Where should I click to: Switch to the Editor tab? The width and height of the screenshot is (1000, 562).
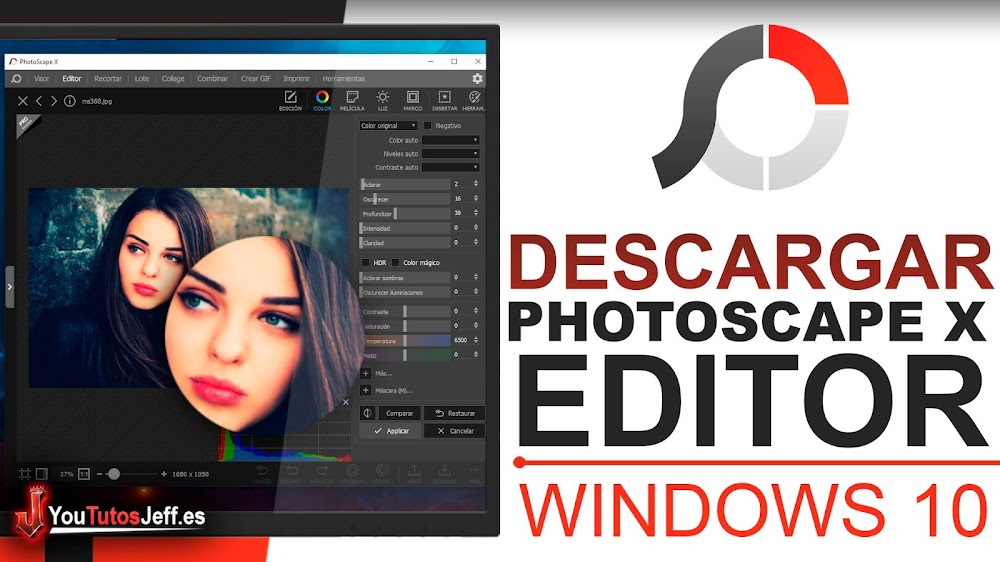coord(71,78)
